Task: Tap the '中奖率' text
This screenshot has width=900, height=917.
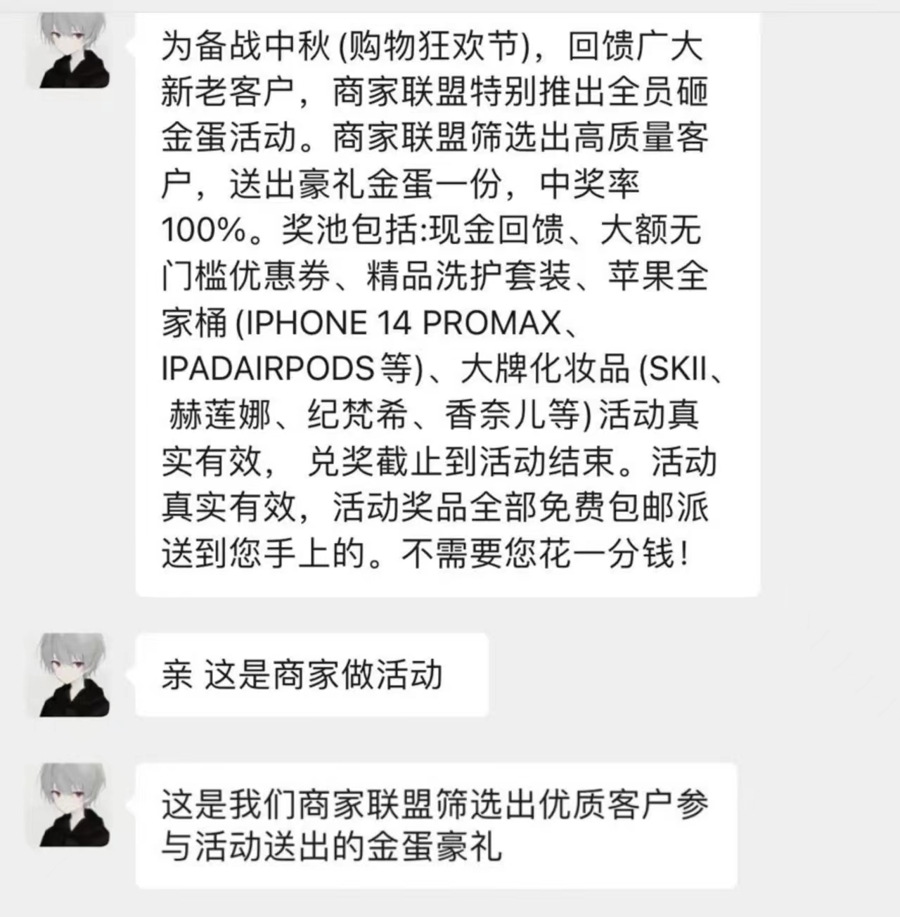Action: (x=590, y=184)
